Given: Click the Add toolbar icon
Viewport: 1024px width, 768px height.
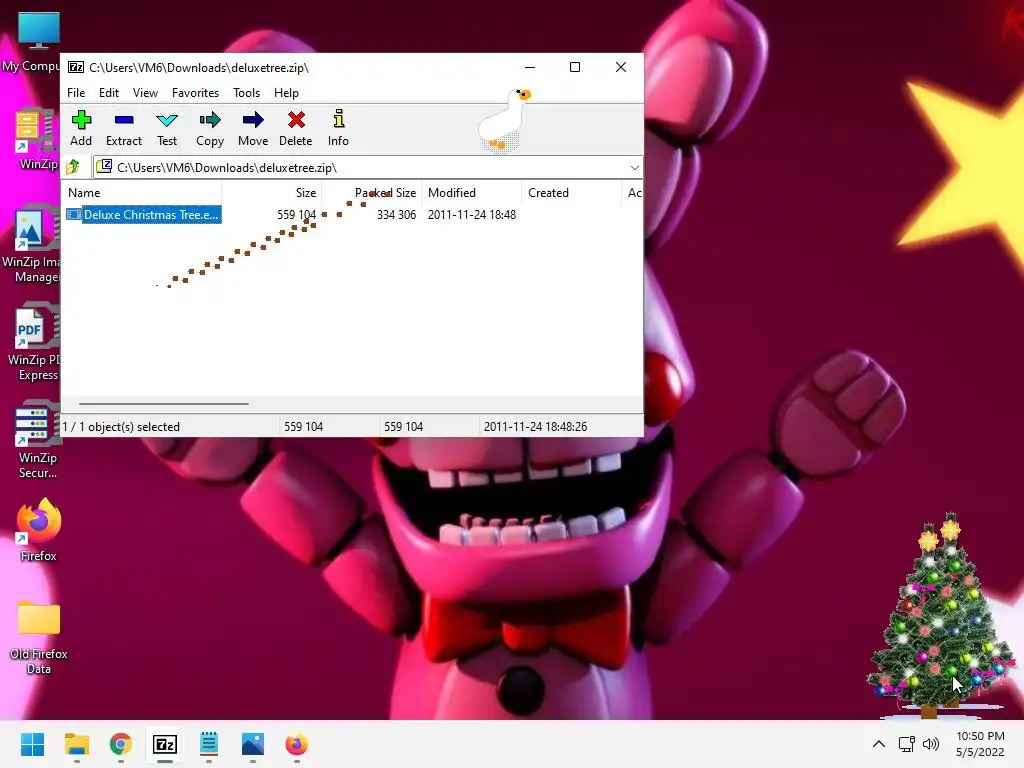Looking at the screenshot, I should point(81,128).
